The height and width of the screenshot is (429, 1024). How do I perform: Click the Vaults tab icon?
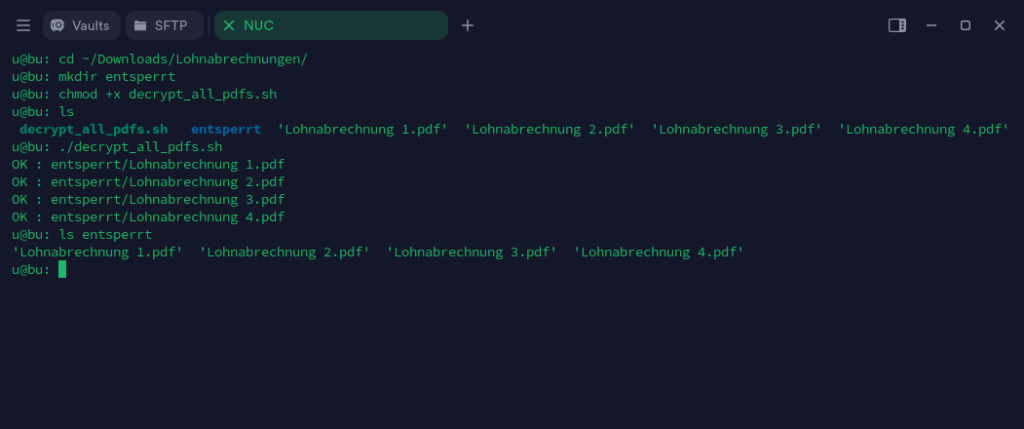click(x=57, y=25)
